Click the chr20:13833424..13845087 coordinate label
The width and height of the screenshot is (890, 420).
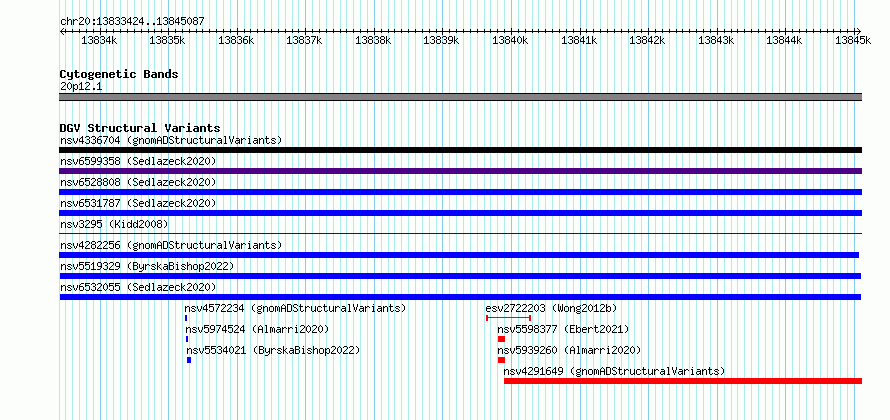132,21
